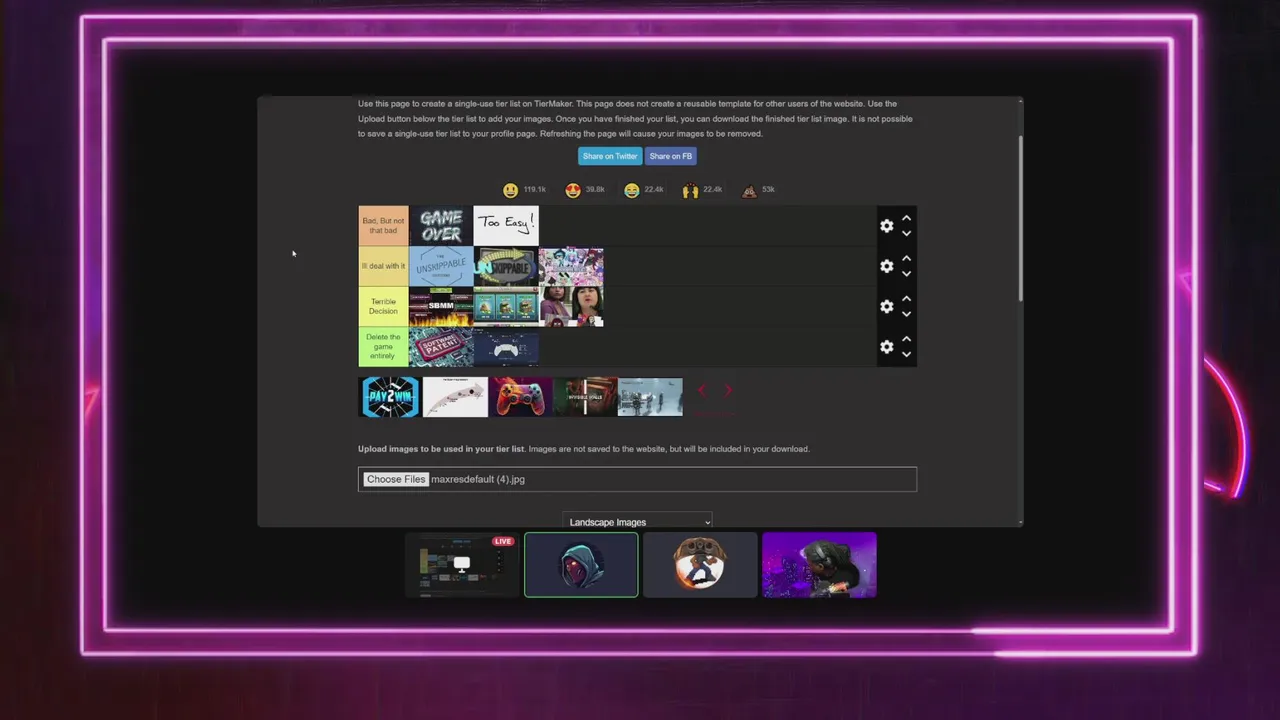Image resolution: width=1280 pixels, height=720 pixels.
Task: Move 'Ill deal with it' tier down
Action: click(x=906, y=274)
